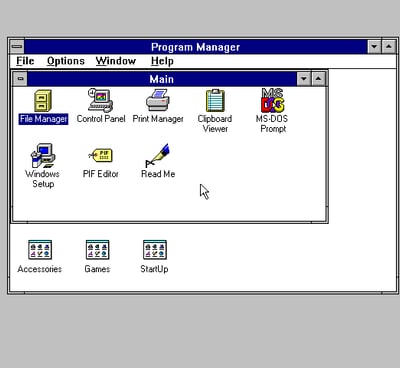400x368 pixels.
Task: Select the StartUp group icon
Action: click(155, 250)
